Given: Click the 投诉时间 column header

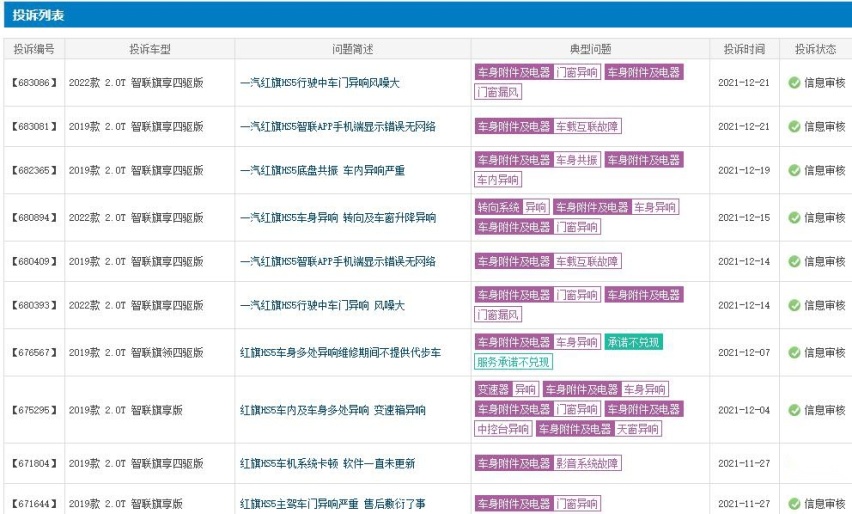Looking at the screenshot, I should tap(744, 49).
